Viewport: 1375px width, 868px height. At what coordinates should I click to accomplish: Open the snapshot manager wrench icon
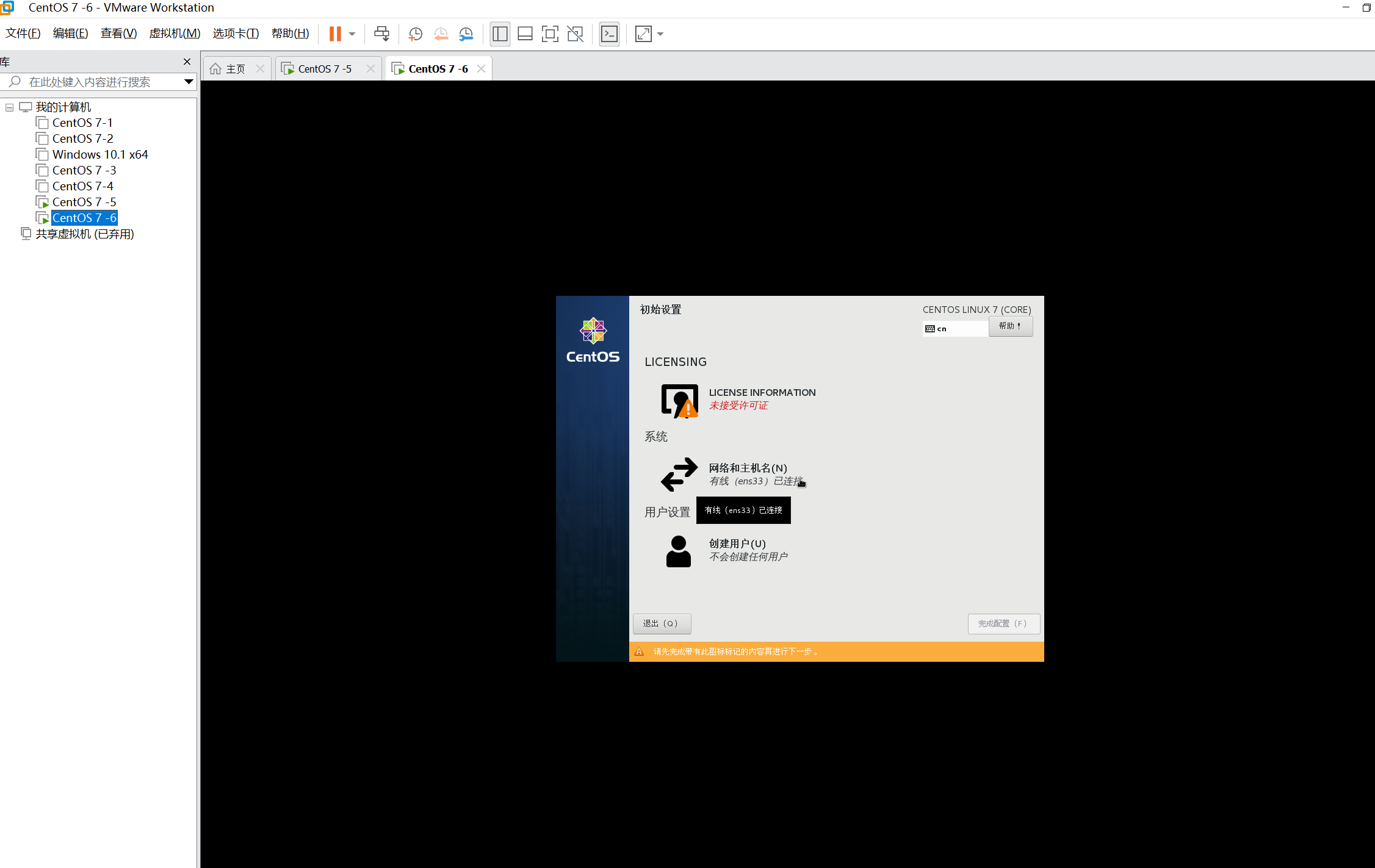[x=466, y=34]
